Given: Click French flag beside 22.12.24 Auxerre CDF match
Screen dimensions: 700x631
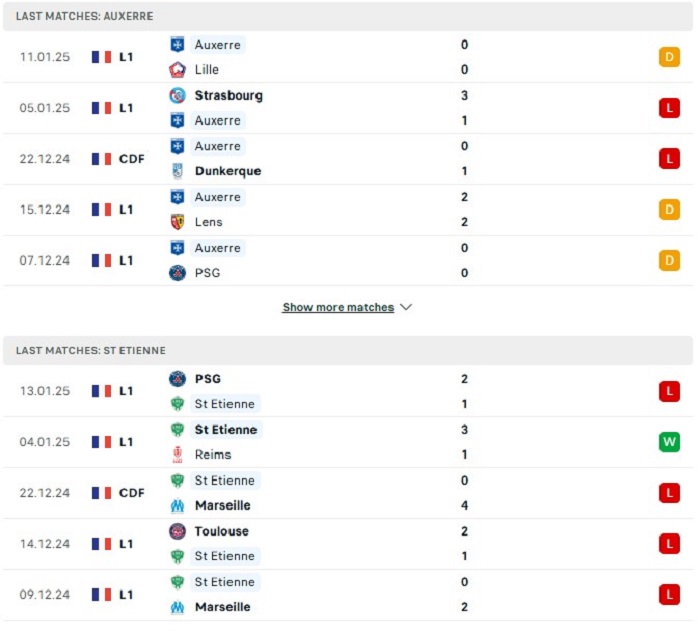Looking at the screenshot, I should (101, 159).
